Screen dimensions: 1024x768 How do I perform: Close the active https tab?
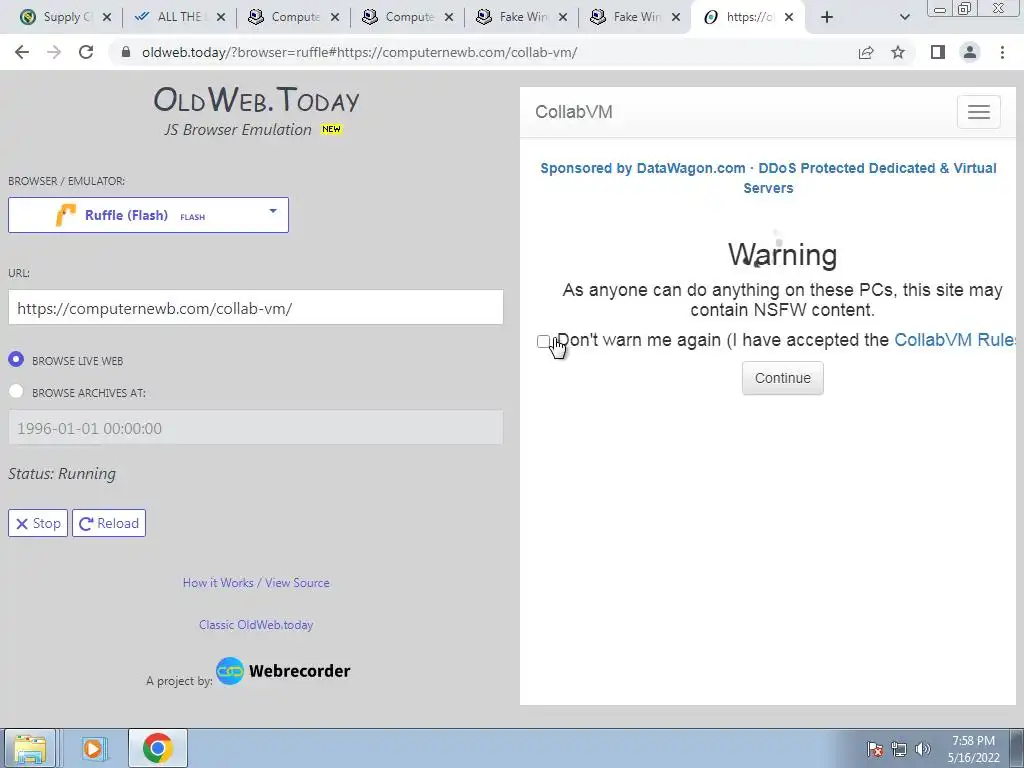789,18
